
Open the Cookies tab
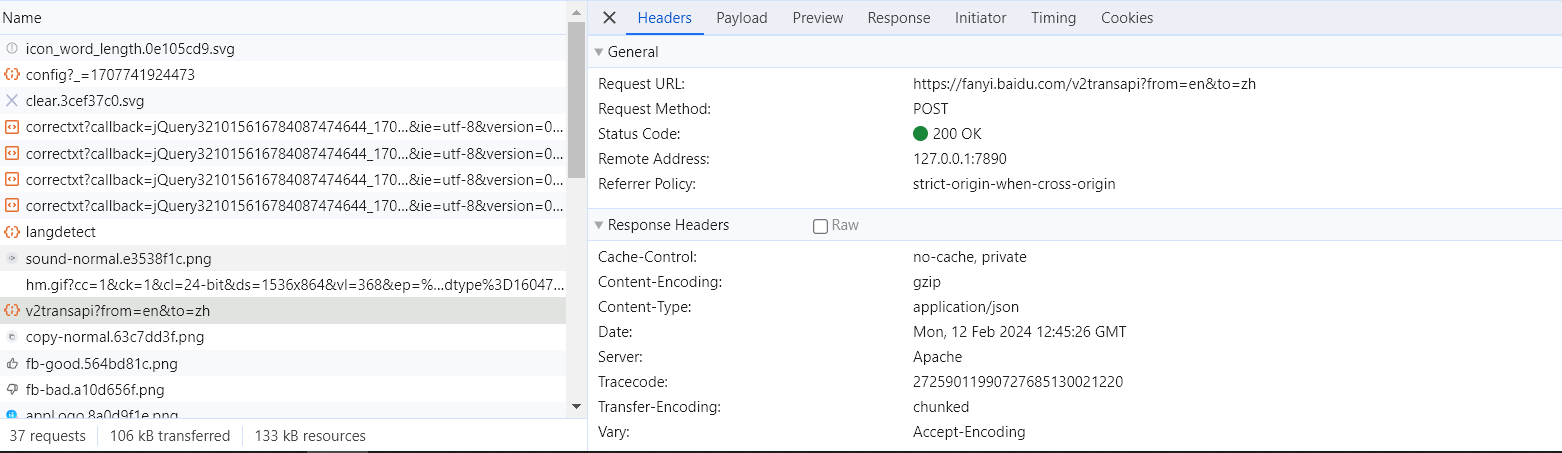(1126, 18)
